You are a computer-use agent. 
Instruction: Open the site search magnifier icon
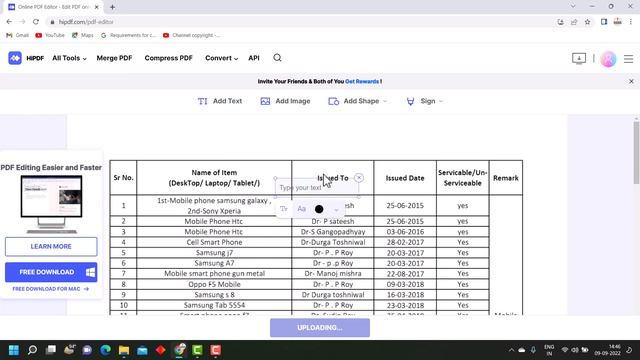click(x=278, y=58)
